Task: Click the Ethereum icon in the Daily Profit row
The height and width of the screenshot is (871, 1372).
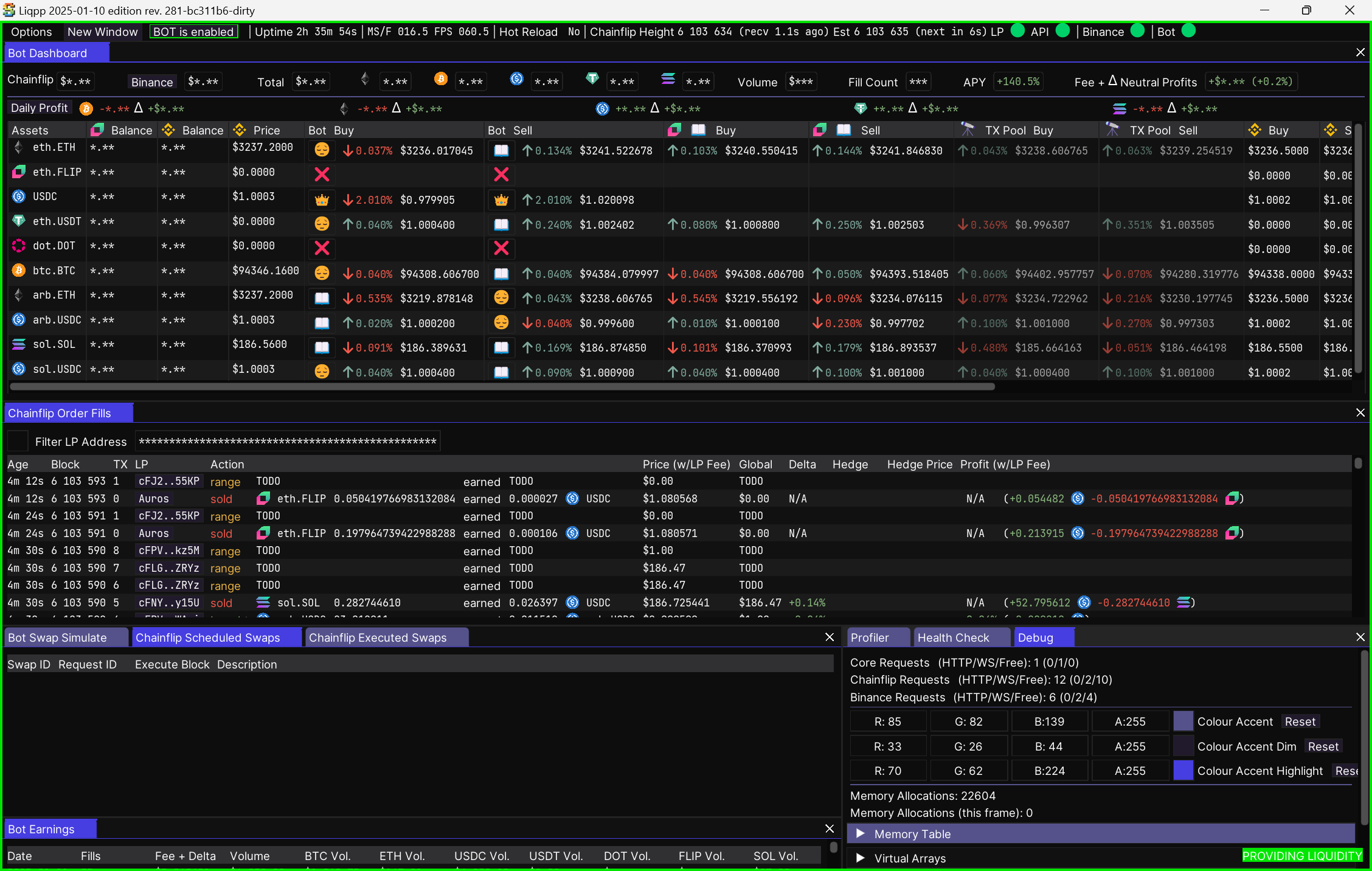Action: tap(344, 109)
